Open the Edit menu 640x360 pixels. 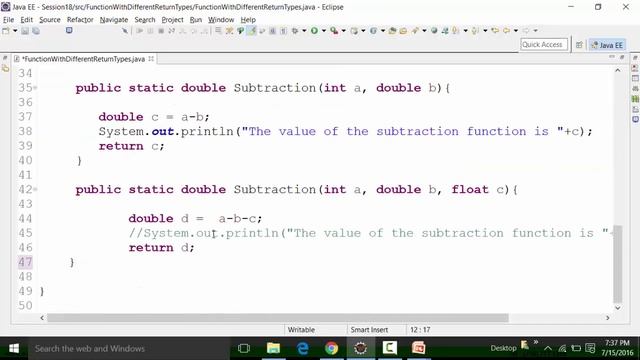27,20
